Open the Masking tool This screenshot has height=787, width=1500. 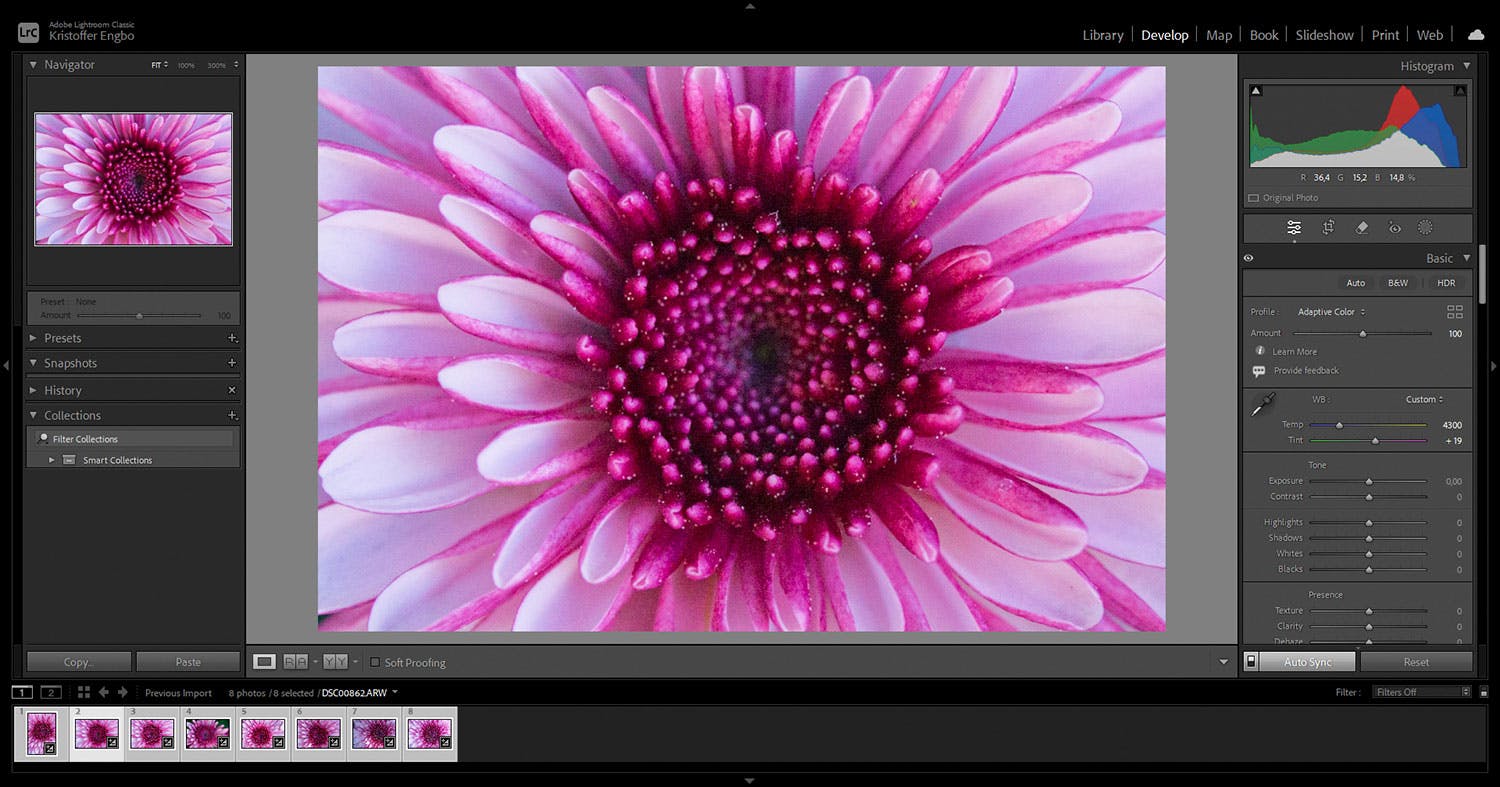1425,228
